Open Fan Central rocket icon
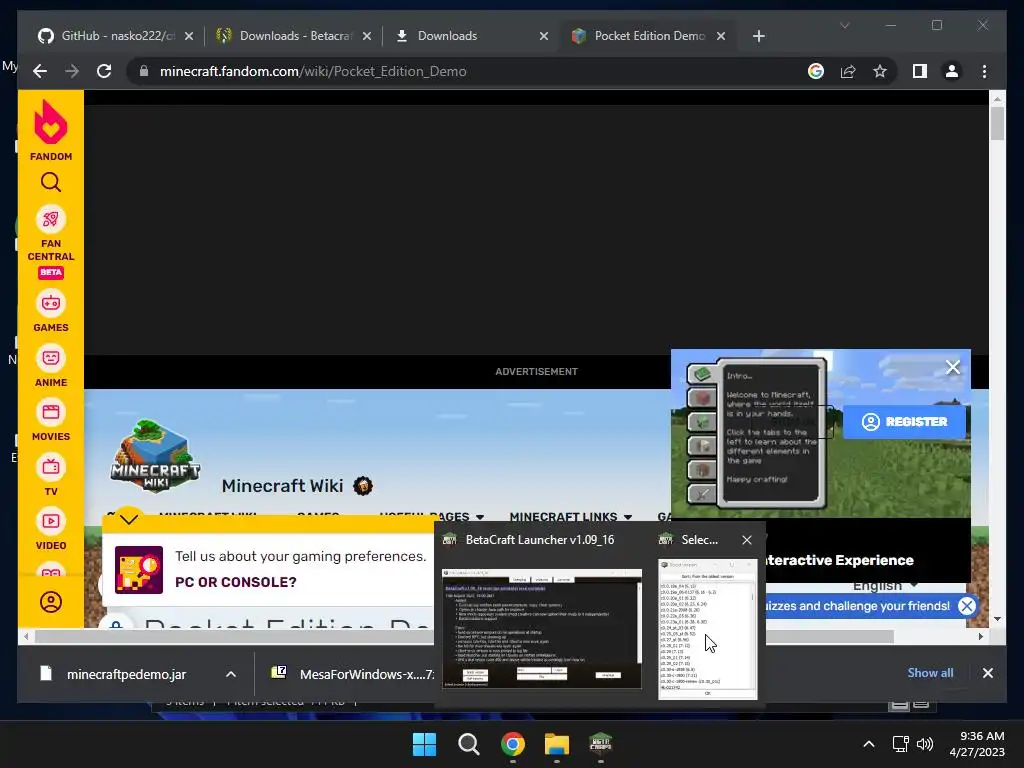Viewport: 1024px width, 768px height. tap(50, 219)
